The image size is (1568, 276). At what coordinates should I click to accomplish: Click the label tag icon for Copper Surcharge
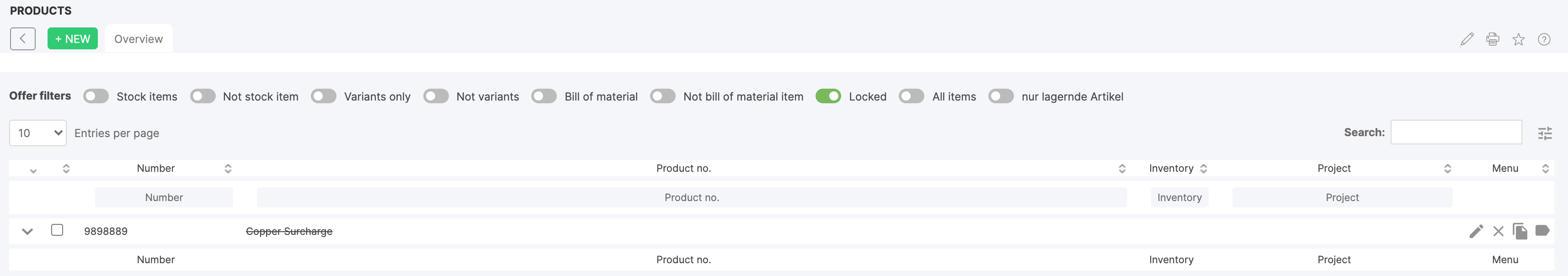point(1542,230)
